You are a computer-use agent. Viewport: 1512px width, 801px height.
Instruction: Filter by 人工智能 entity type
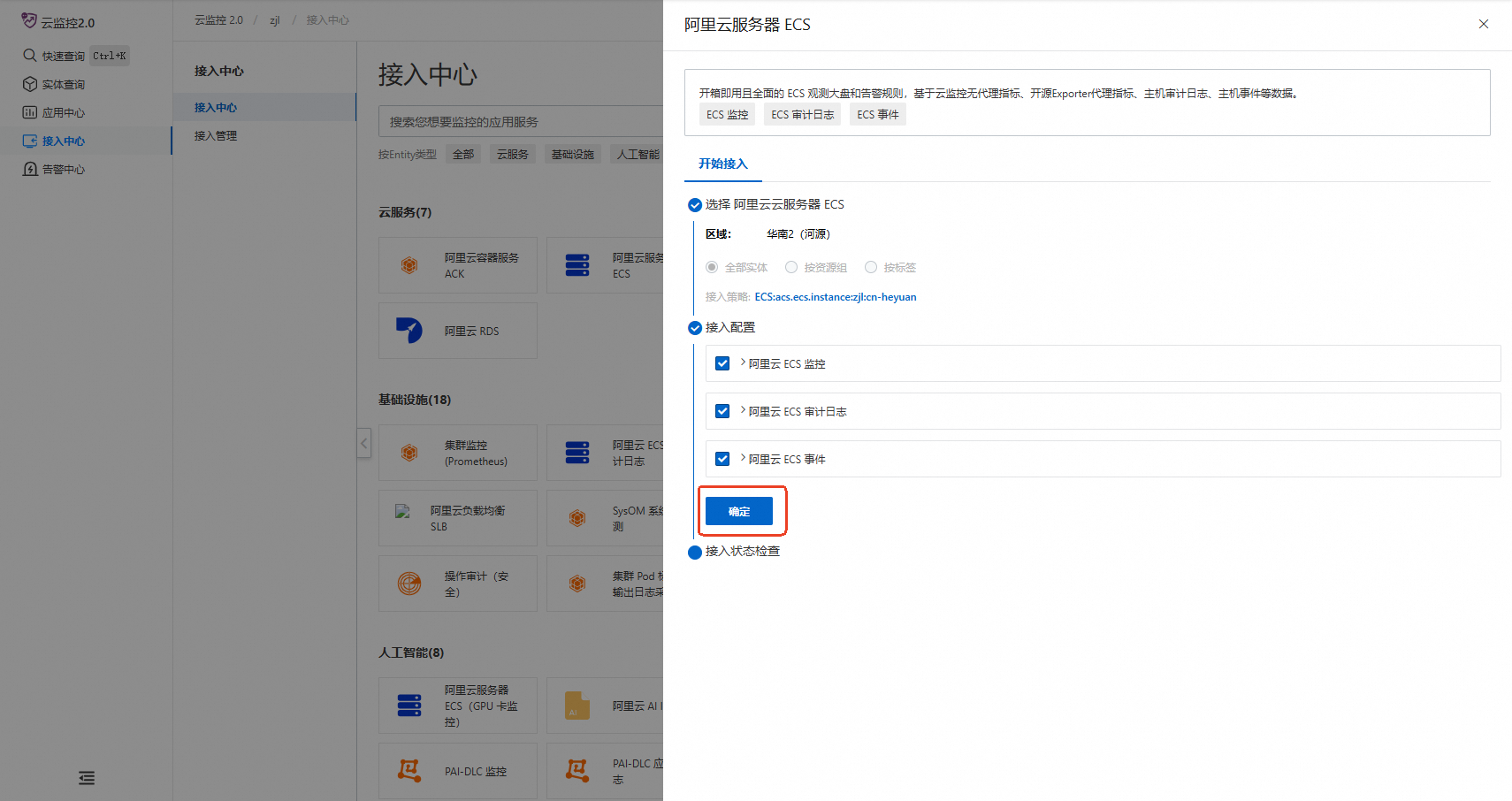point(638,154)
